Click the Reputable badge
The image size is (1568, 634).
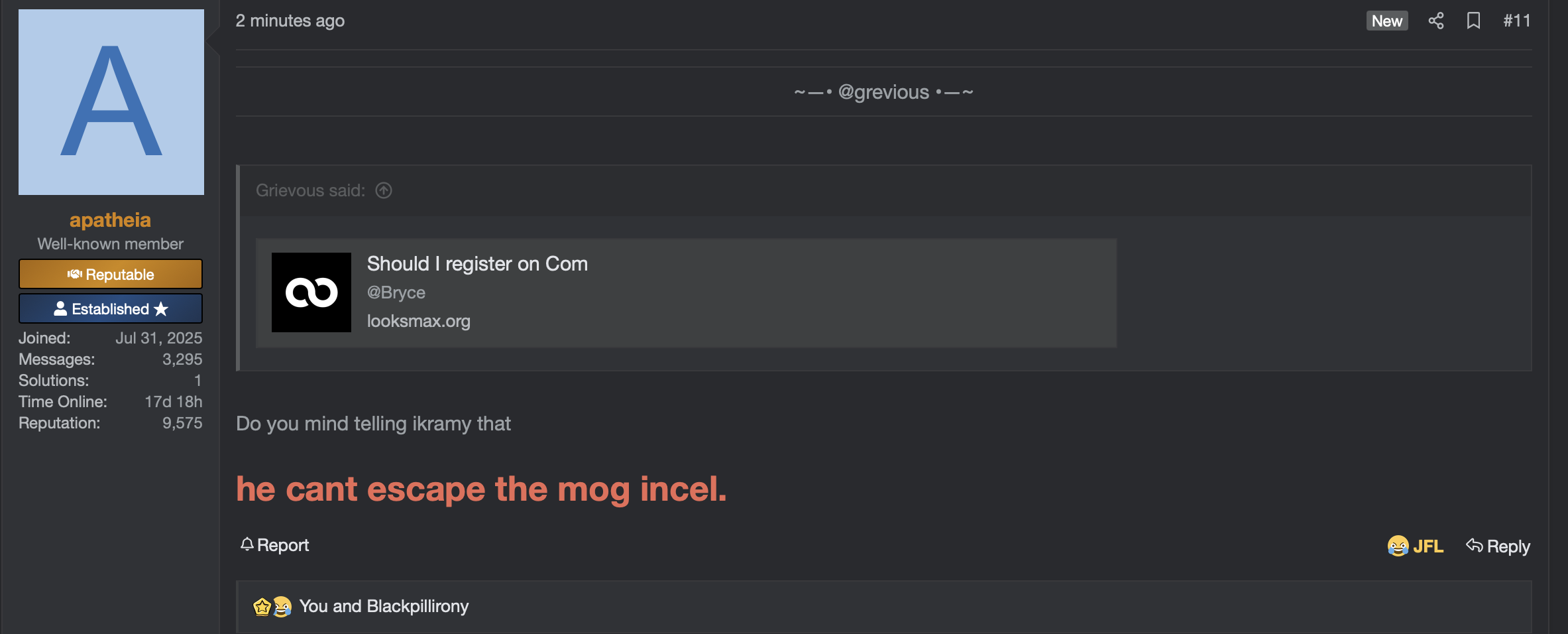coord(111,274)
